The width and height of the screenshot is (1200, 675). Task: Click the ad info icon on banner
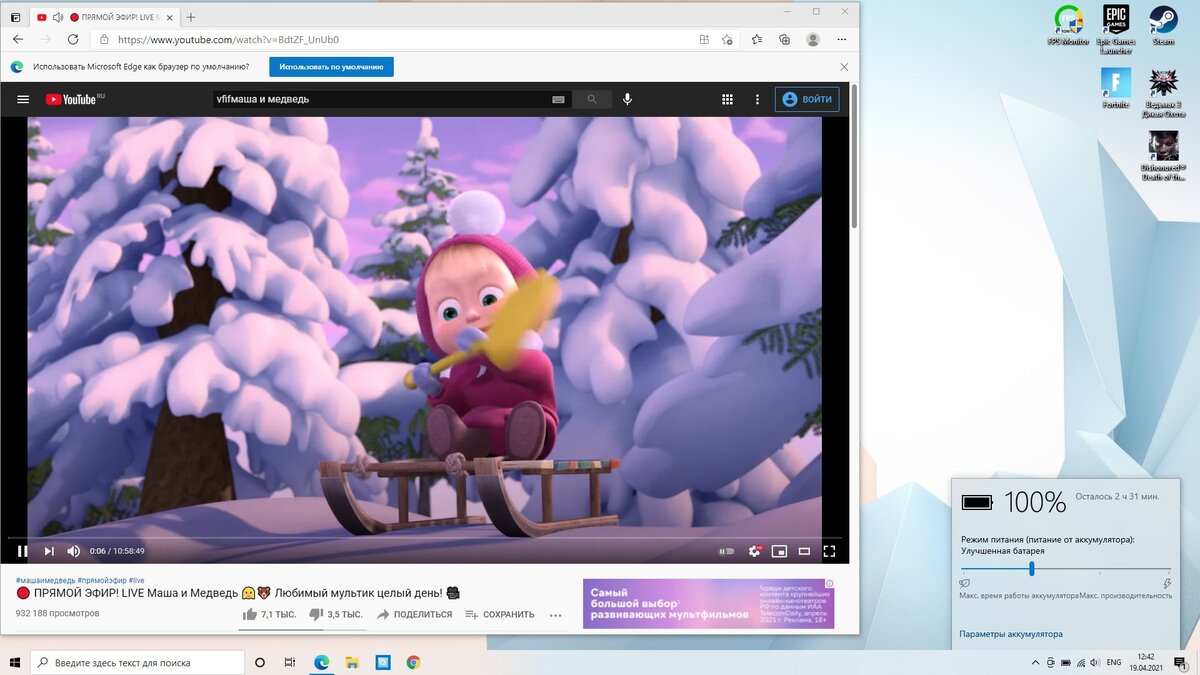click(829, 584)
